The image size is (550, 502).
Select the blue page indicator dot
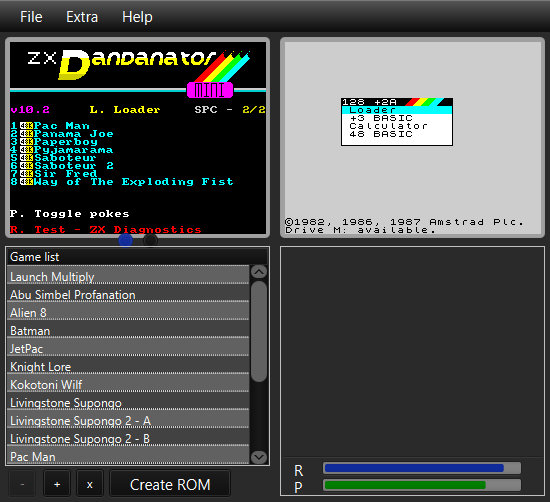[126, 240]
